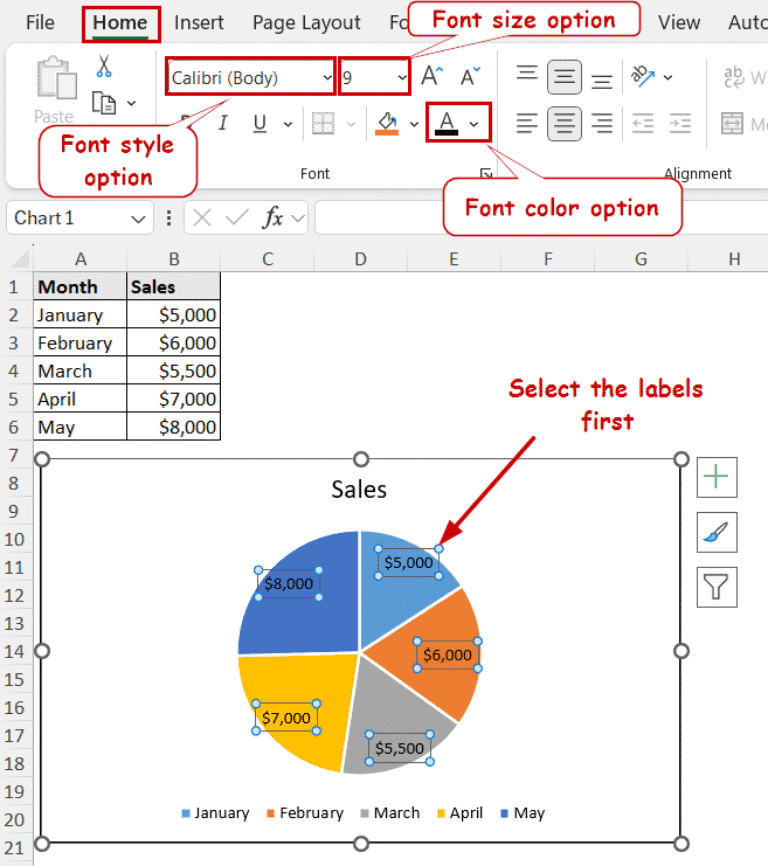Image resolution: width=768 pixels, height=866 pixels.
Task: Click the Center horizontal alignment icon
Action: (564, 123)
